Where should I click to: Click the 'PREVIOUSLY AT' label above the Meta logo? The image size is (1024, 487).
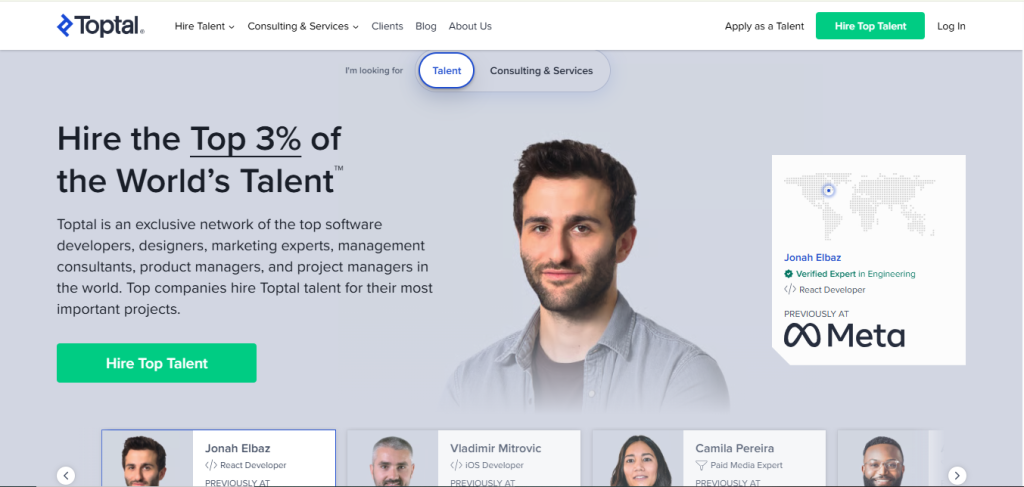816,314
